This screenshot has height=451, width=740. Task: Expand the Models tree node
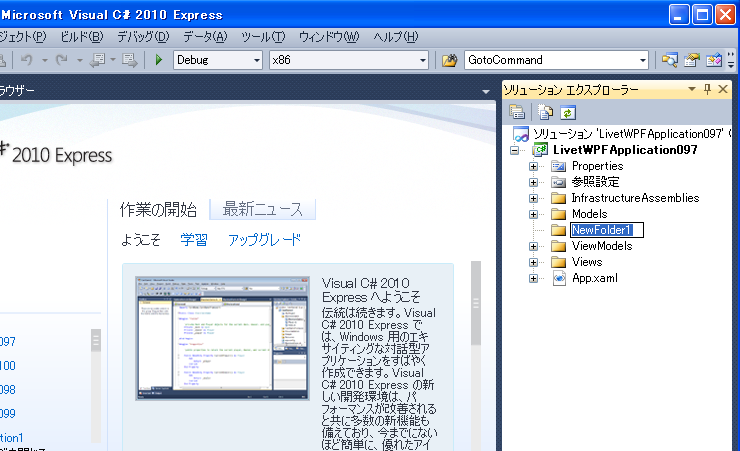(x=533, y=214)
